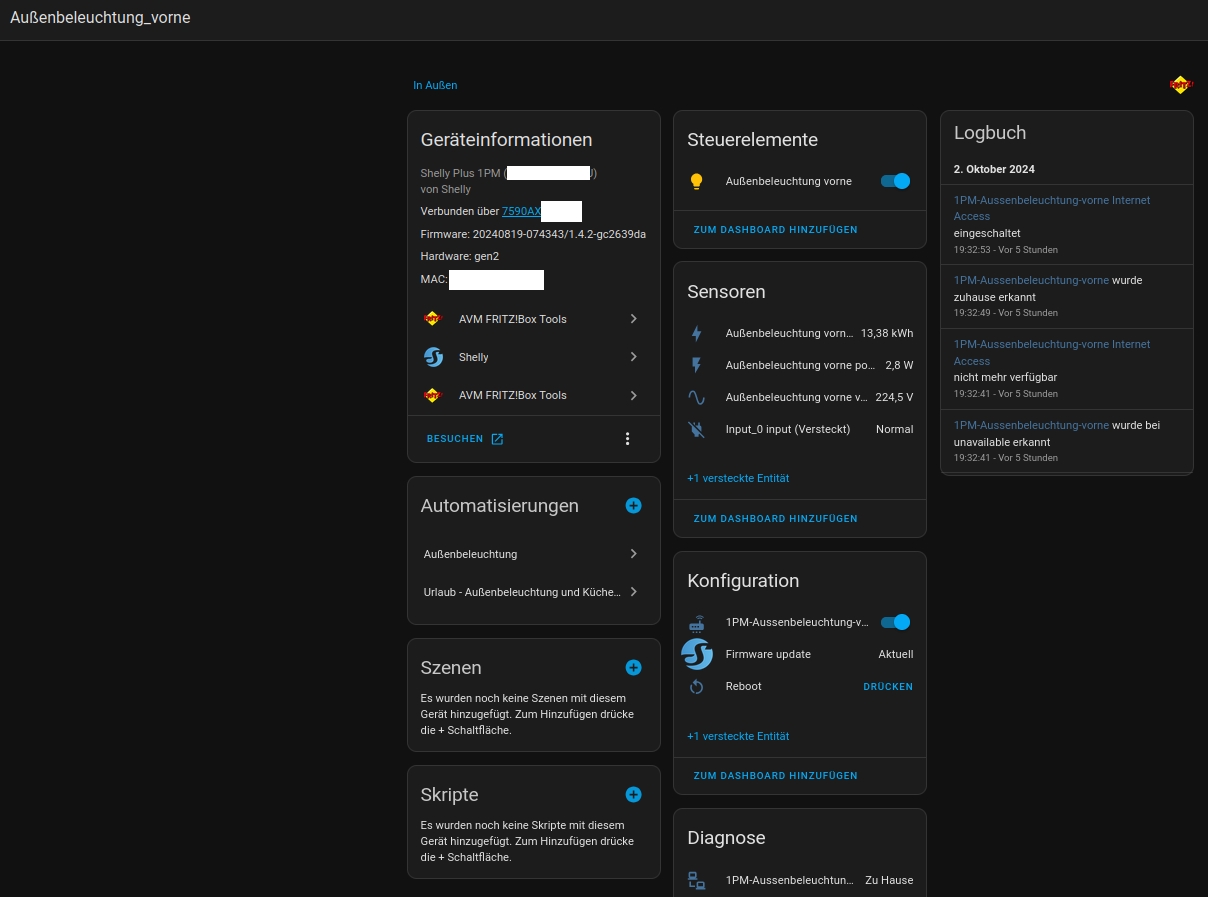Click ZUM DASHBOARD HINZUFÜGEN in Konfiguration

(775, 776)
